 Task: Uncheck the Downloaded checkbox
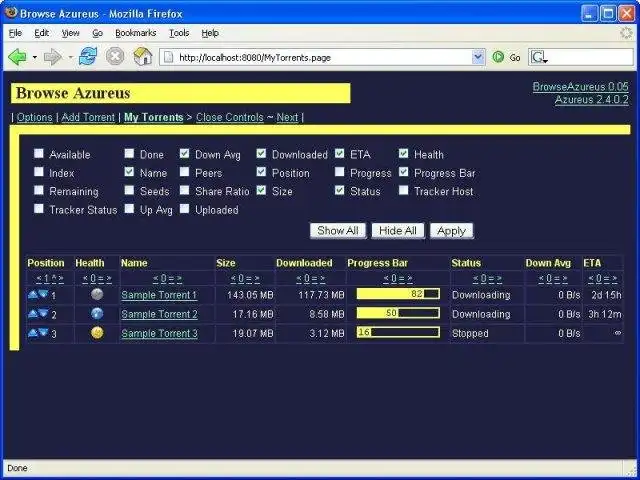[x=261, y=153]
